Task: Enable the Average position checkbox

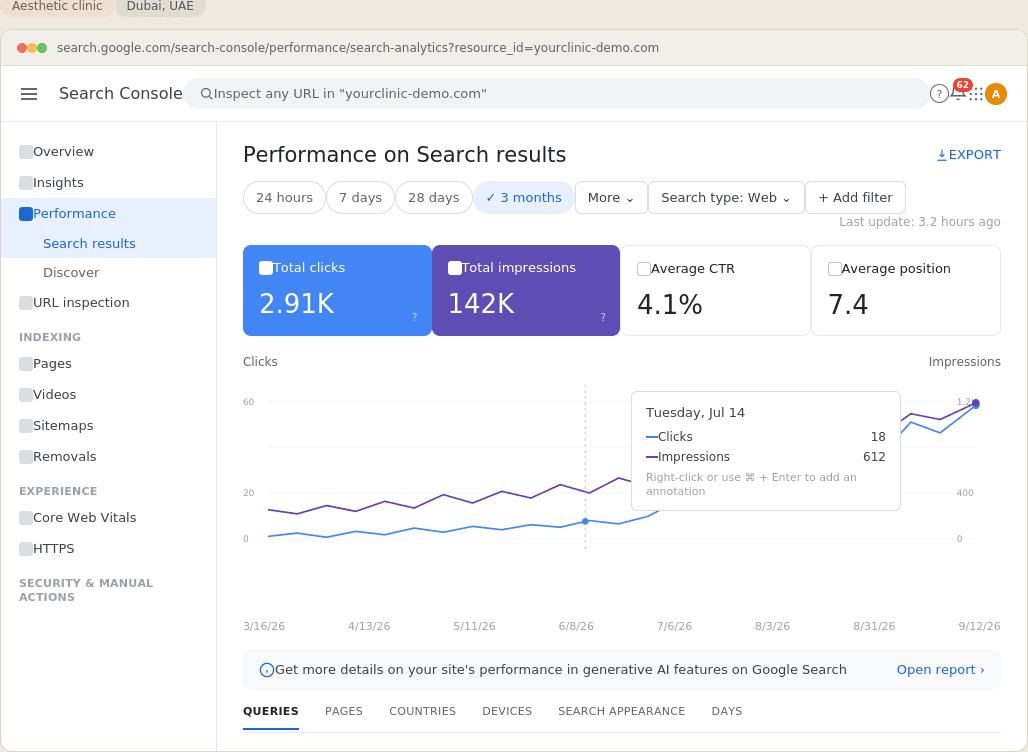Action: click(835, 269)
